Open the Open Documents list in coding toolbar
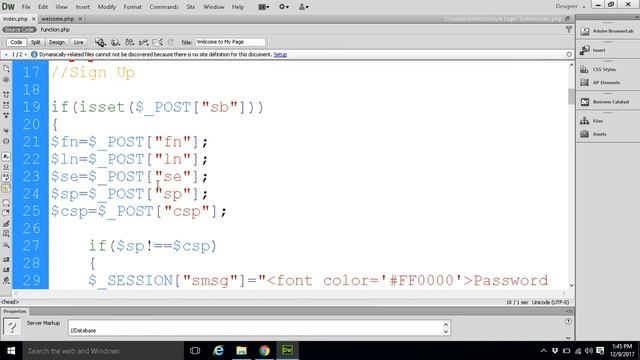640x360 pixels. point(6,69)
